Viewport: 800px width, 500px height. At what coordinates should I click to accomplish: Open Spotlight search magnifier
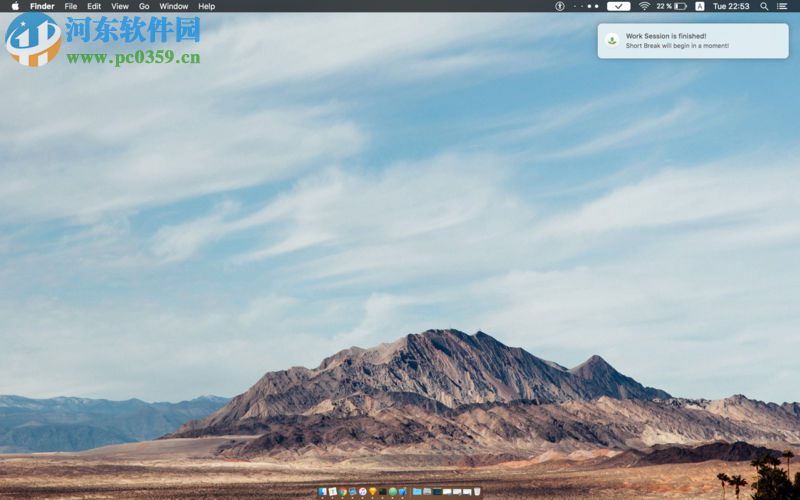pyautogui.click(x=764, y=6)
